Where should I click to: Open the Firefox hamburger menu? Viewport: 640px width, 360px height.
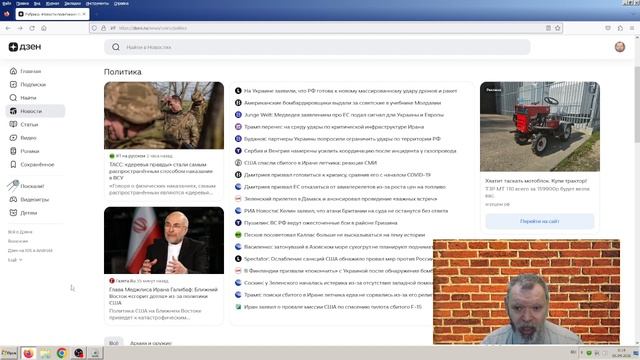pos(632,28)
